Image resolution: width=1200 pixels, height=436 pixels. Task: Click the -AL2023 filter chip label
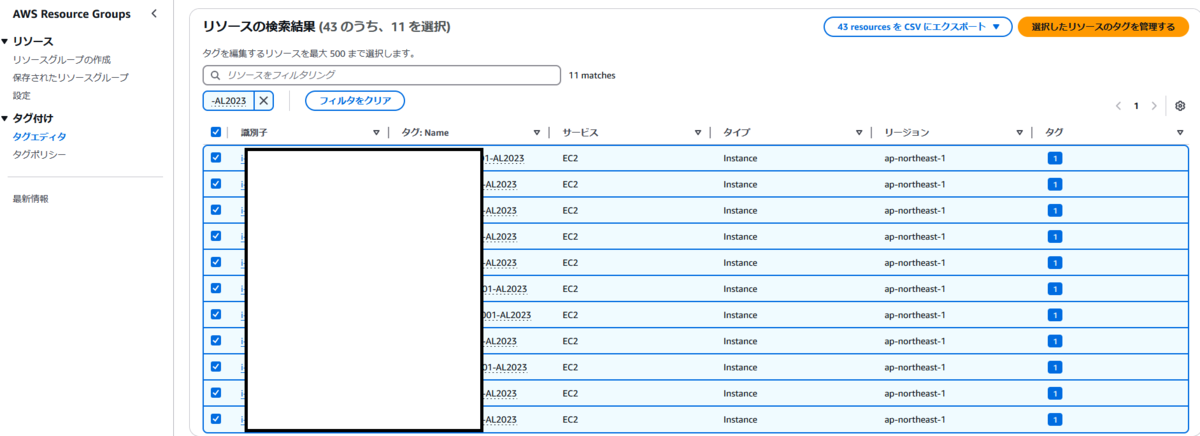tap(228, 100)
